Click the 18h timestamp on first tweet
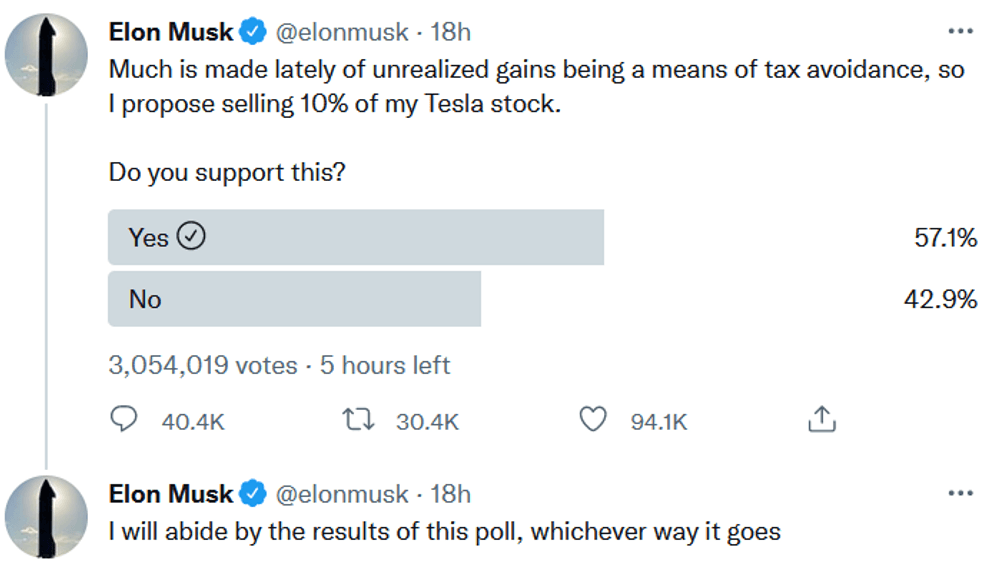Viewport: 1000px width, 564px height. coord(450,33)
